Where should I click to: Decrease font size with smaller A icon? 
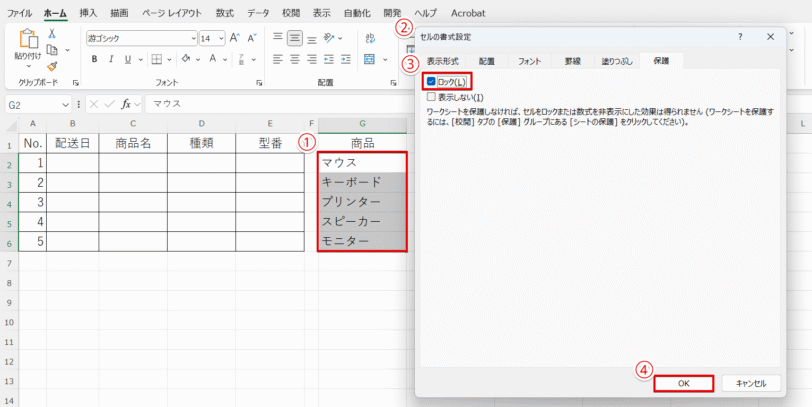click(x=252, y=38)
